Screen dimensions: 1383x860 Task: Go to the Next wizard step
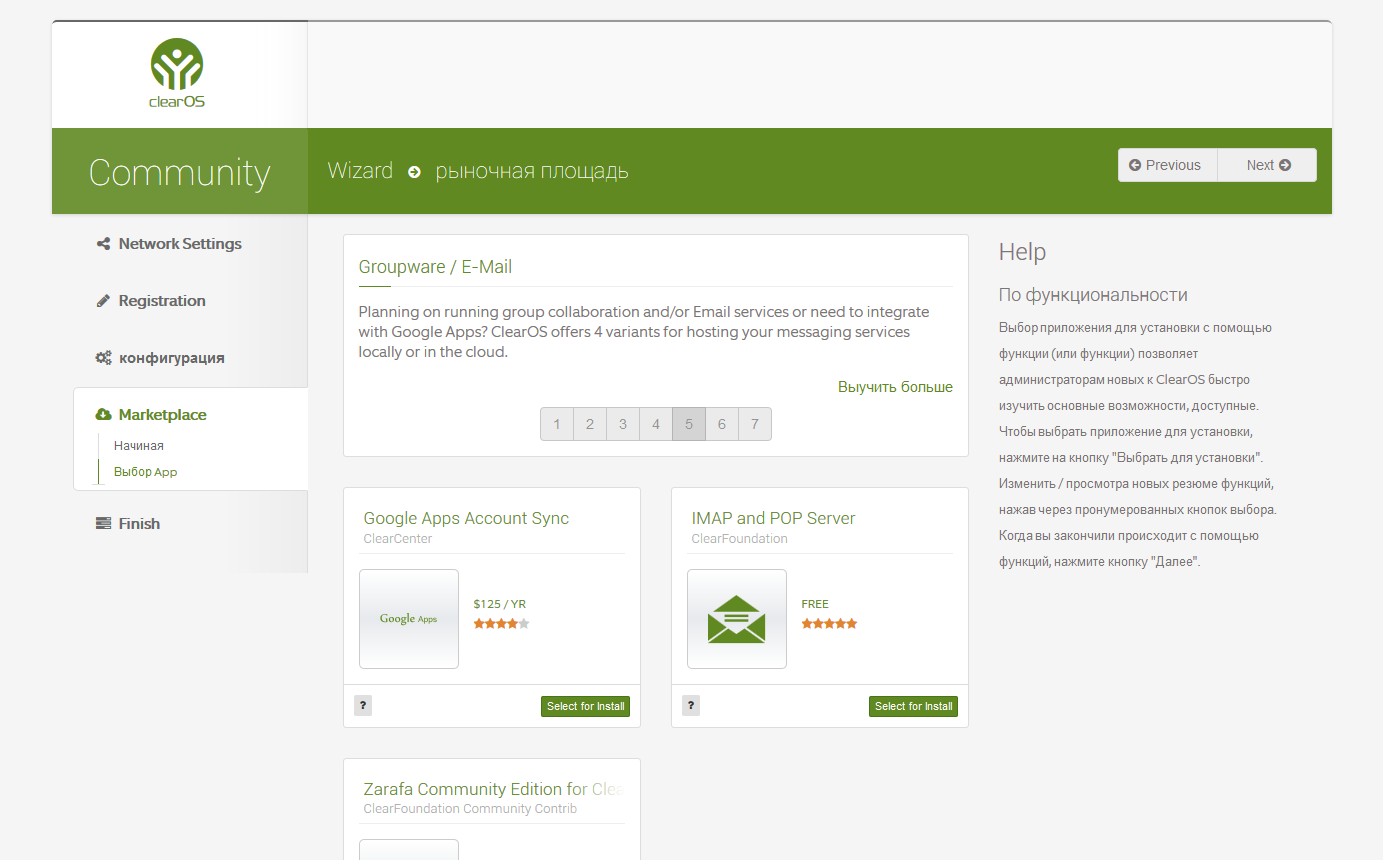(x=1267, y=165)
